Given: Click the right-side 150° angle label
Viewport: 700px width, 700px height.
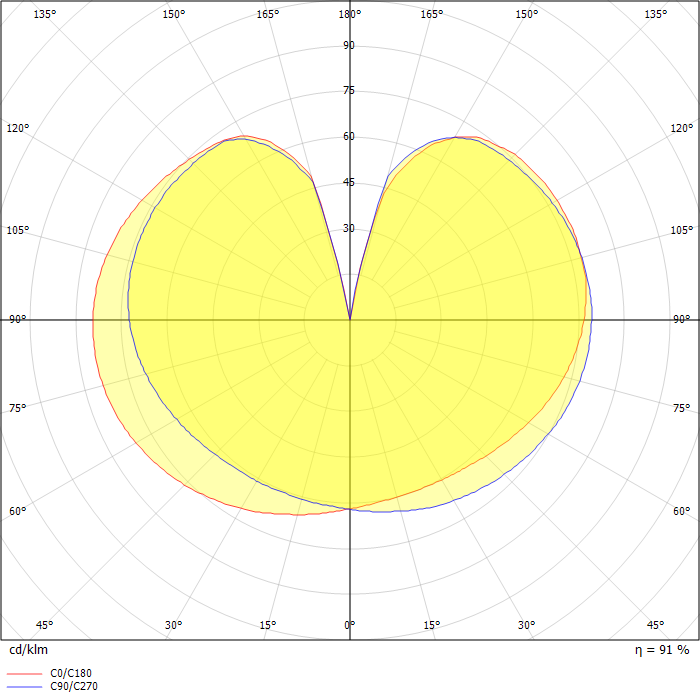Looking at the screenshot, I should tap(527, 14).
